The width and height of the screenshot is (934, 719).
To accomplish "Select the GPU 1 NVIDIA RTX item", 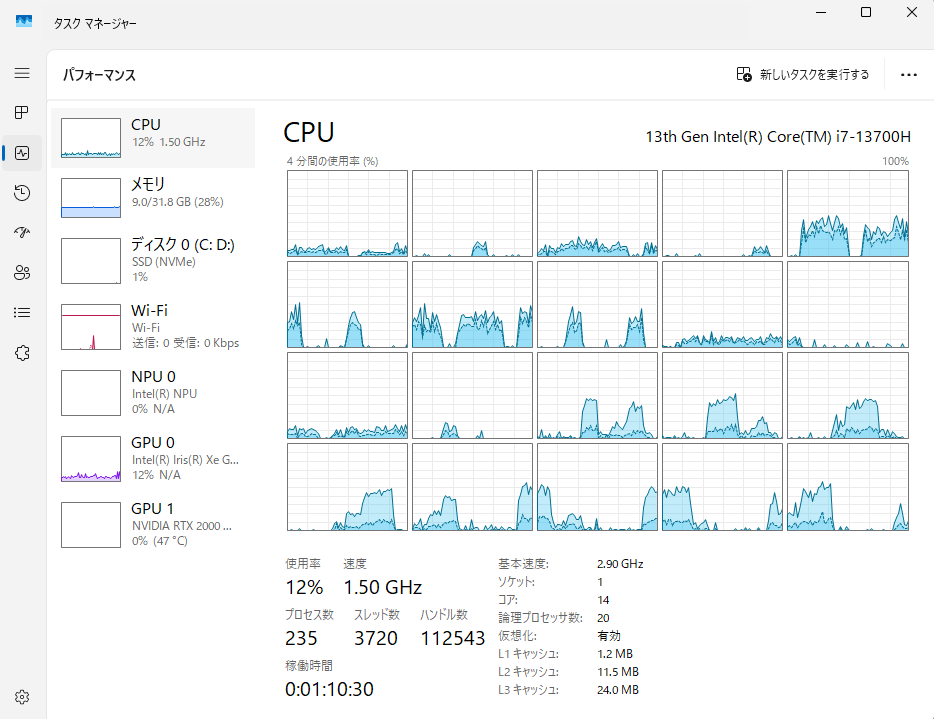I will point(153,525).
